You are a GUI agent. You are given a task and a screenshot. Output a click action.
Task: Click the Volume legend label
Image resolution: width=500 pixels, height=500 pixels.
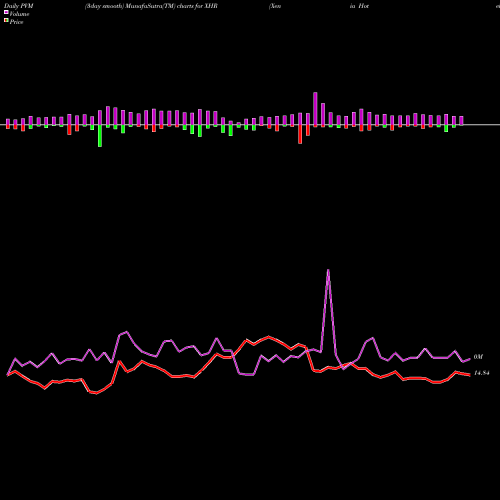pos(19,14)
